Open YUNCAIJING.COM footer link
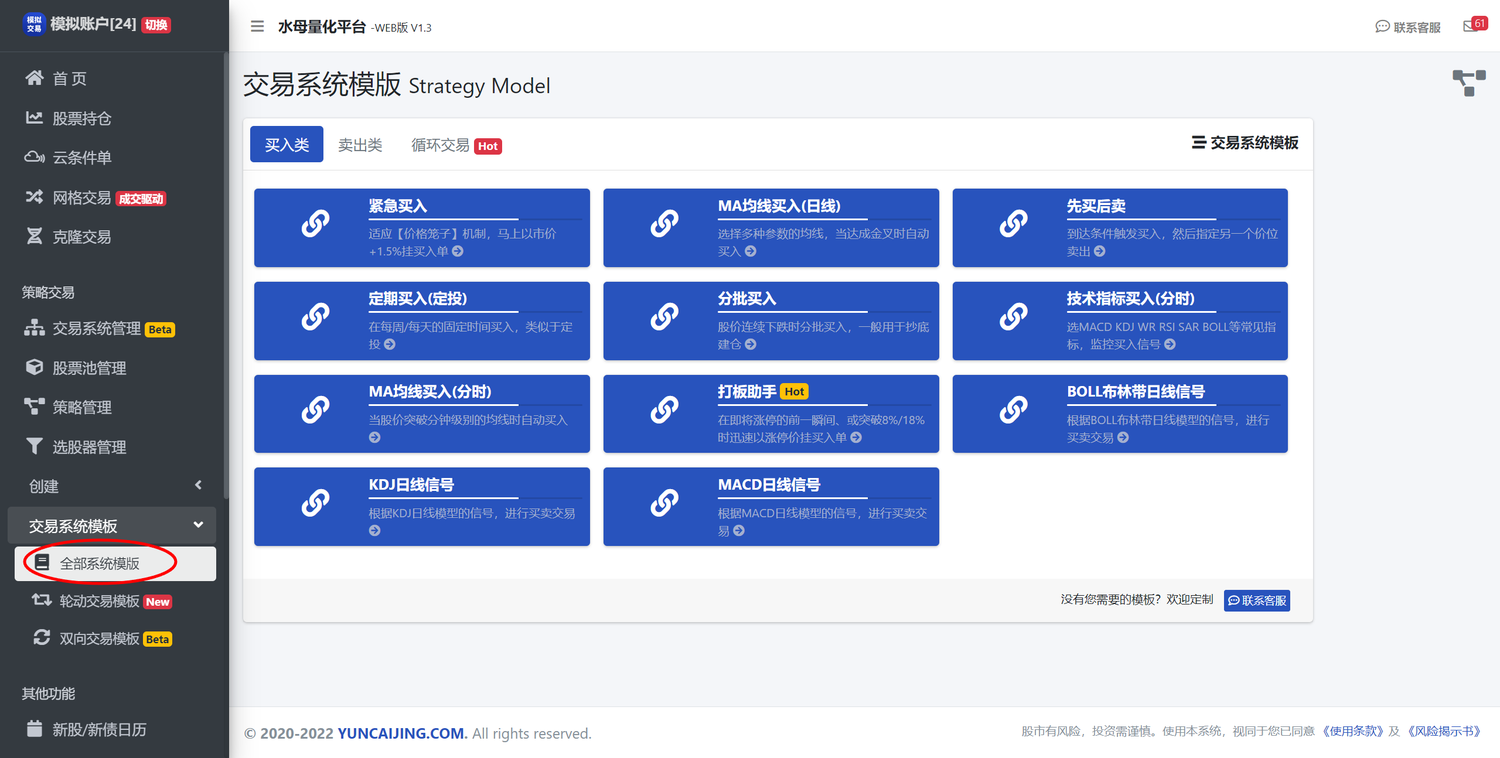This screenshot has width=1500, height=758. 401,733
